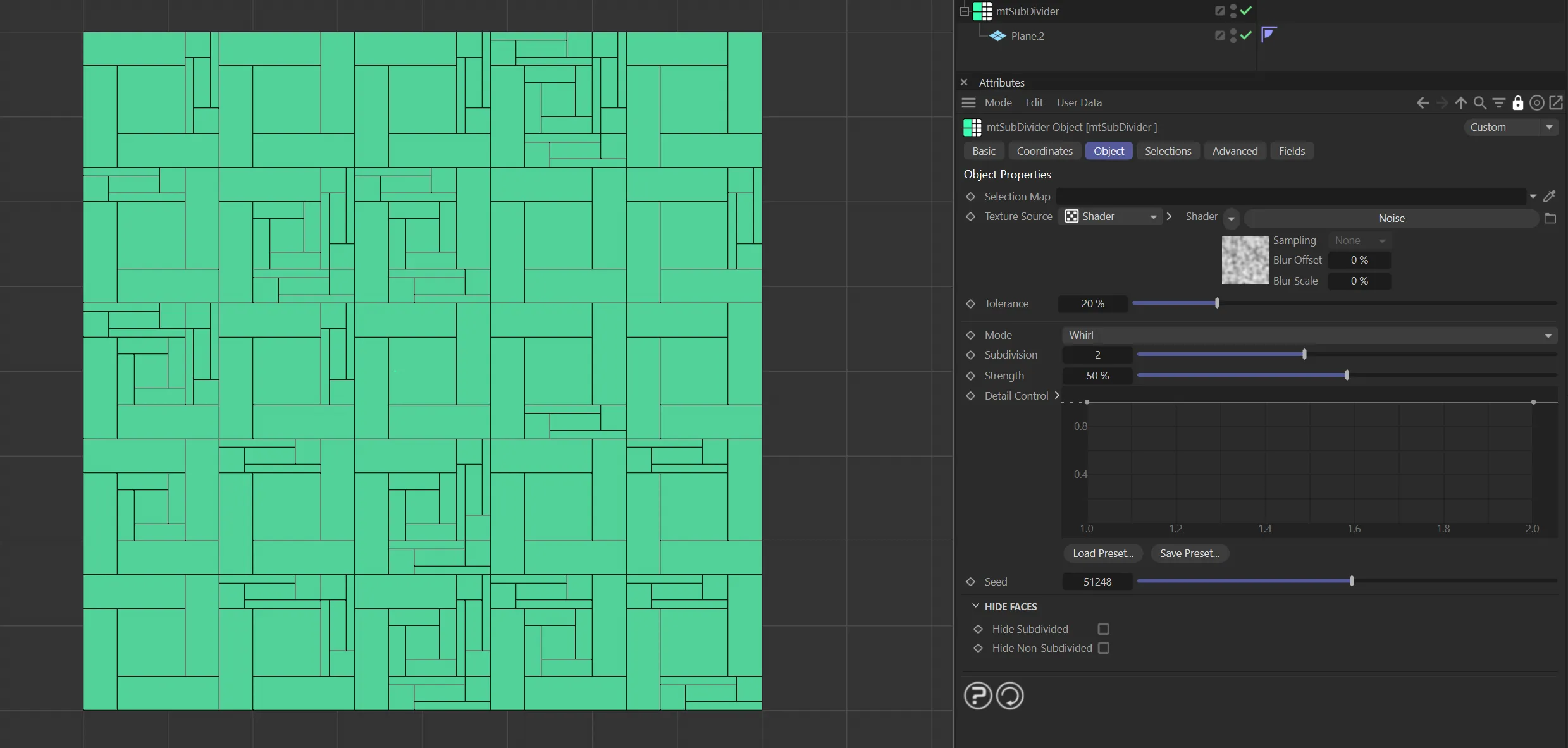Click the Load Preset button

1102,553
